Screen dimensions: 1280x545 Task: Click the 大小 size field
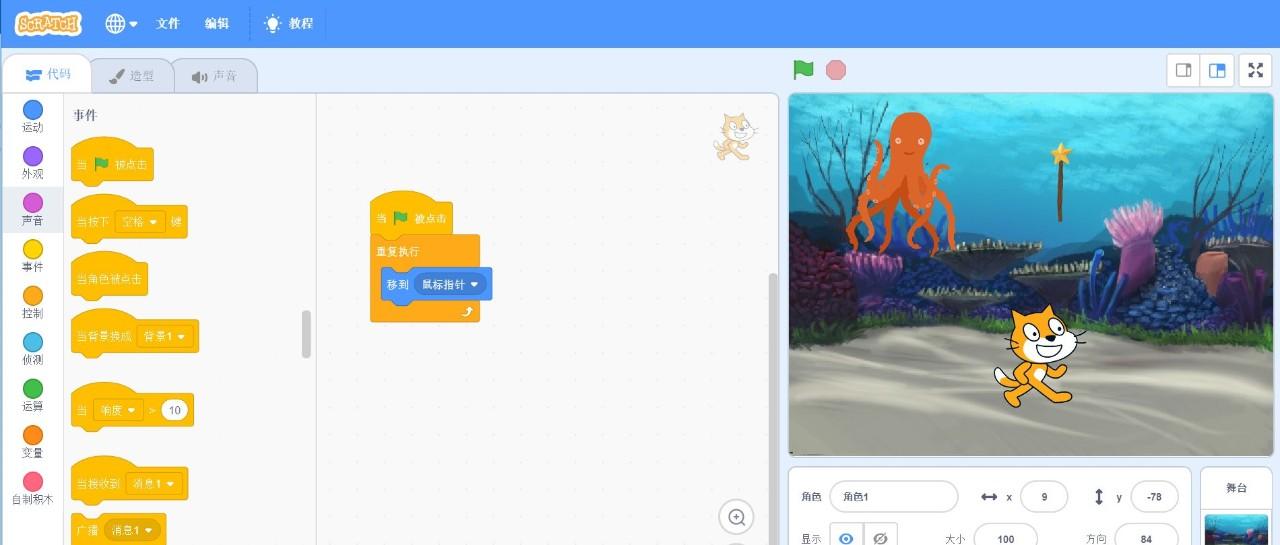pos(1005,536)
